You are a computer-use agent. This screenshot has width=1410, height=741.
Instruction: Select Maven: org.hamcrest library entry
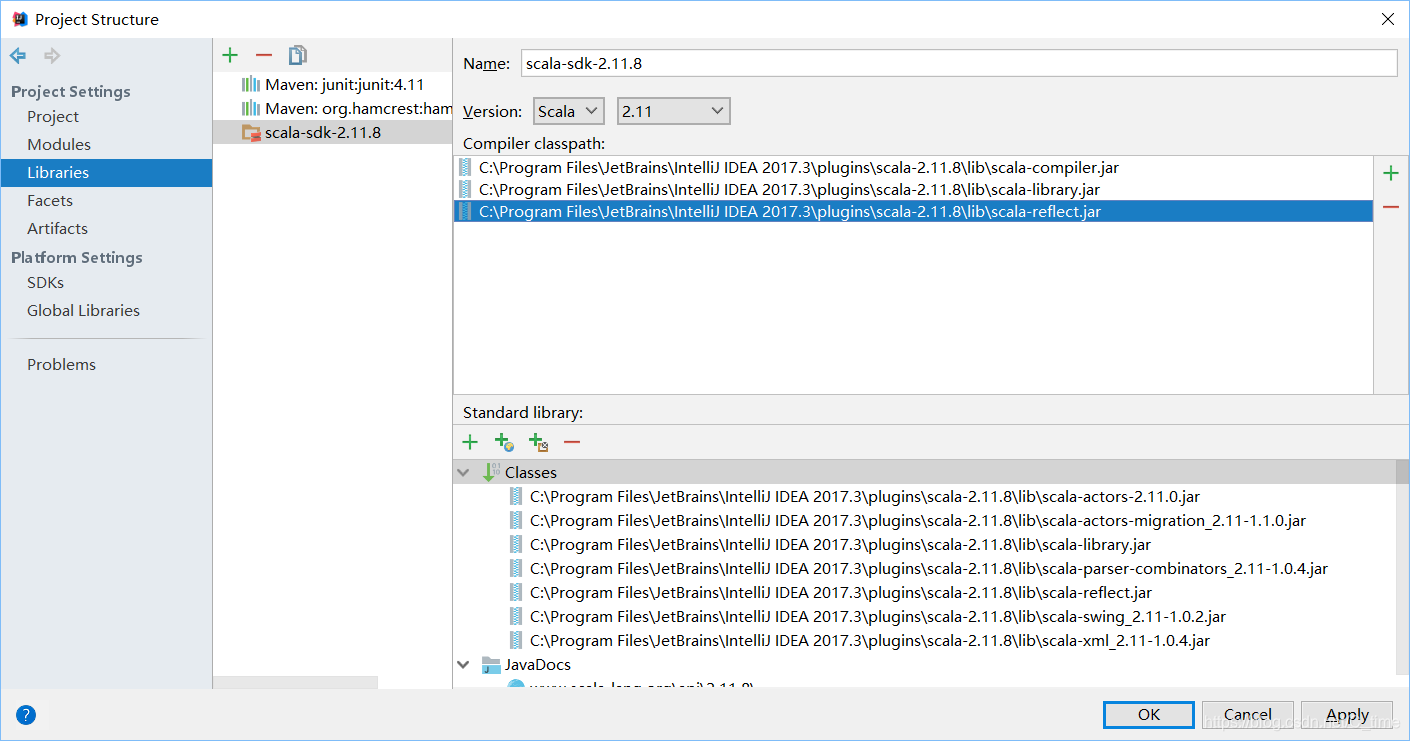(333, 108)
